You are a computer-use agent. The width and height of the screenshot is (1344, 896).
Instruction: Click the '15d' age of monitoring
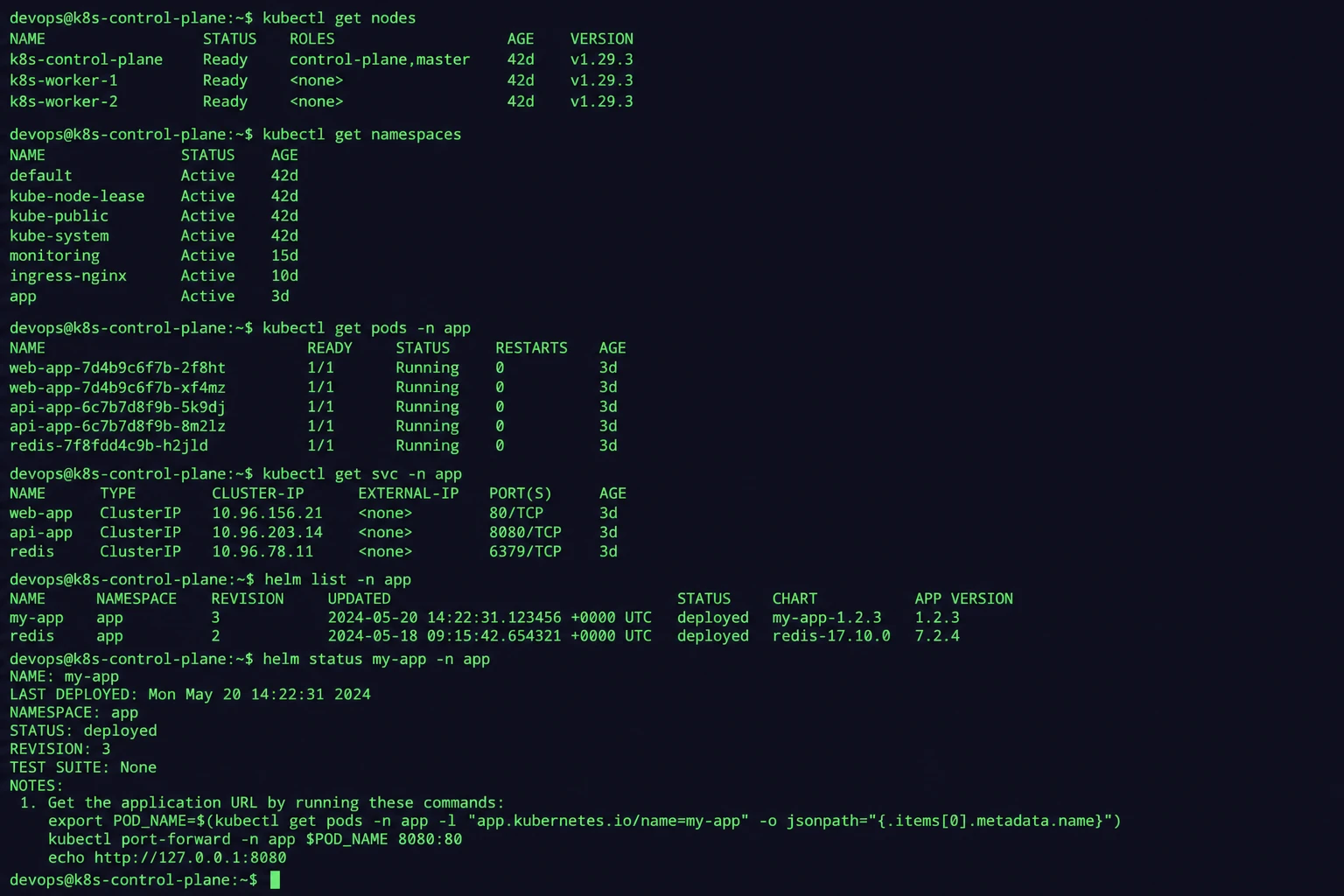click(284, 255)
